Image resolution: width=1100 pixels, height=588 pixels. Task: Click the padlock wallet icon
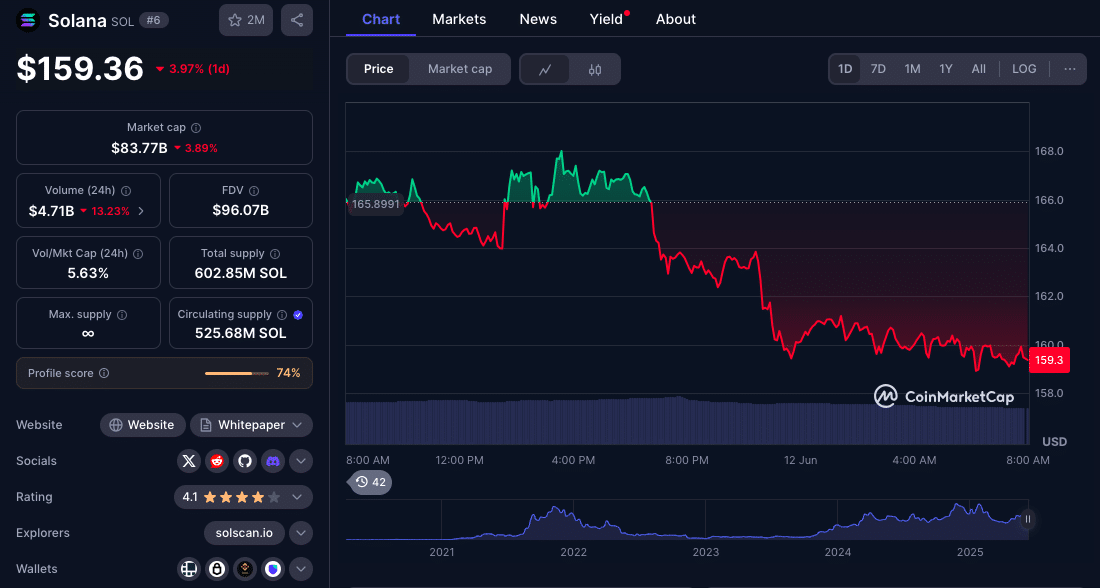[217, 569]
